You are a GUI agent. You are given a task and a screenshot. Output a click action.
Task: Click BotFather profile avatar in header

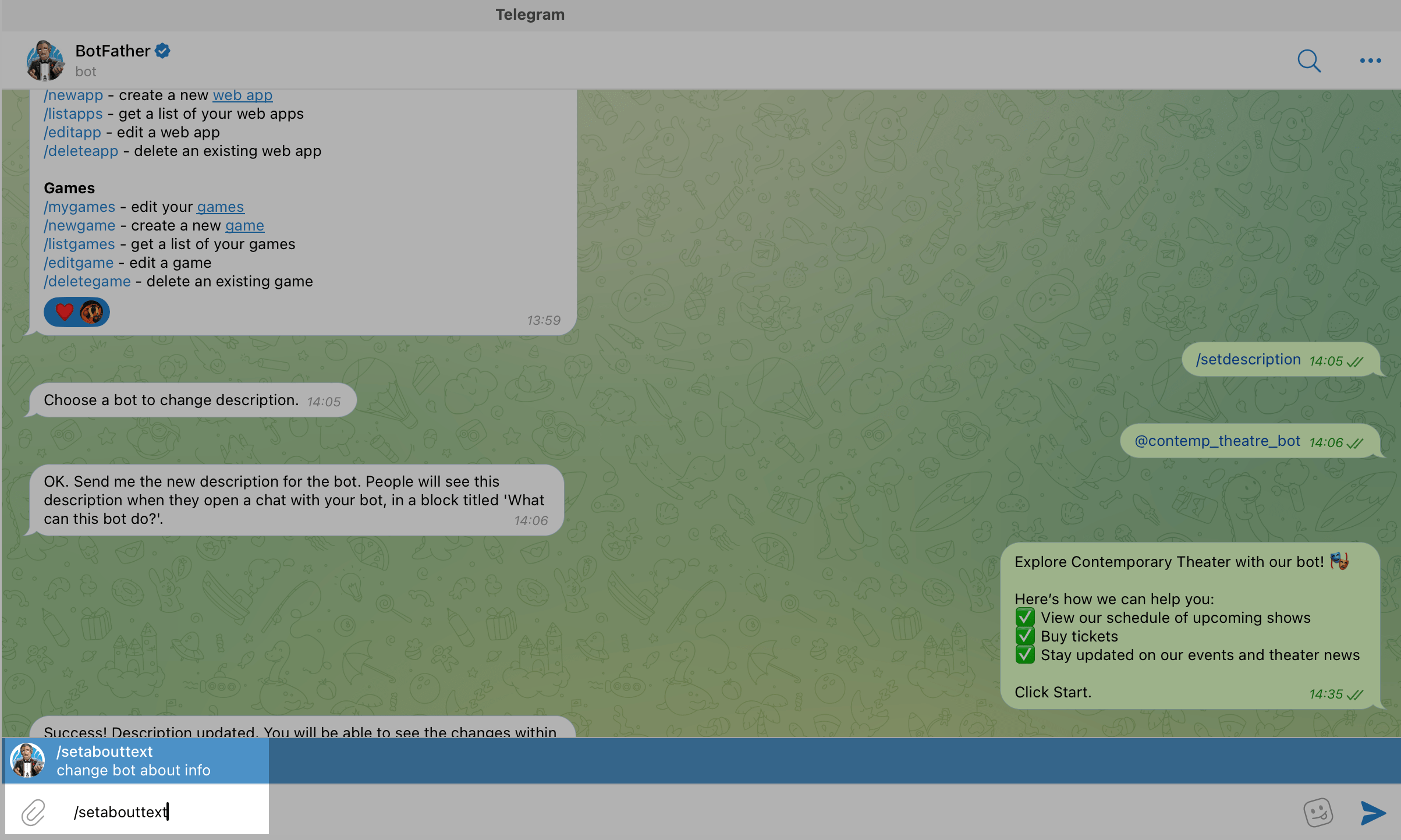click(45, 61)
